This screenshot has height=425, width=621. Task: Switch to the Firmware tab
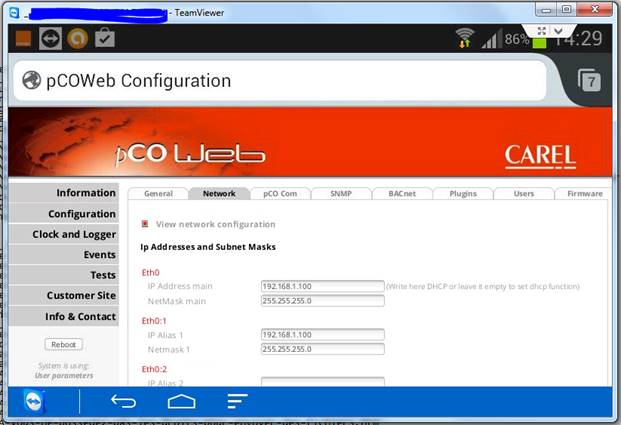point(585,194)
